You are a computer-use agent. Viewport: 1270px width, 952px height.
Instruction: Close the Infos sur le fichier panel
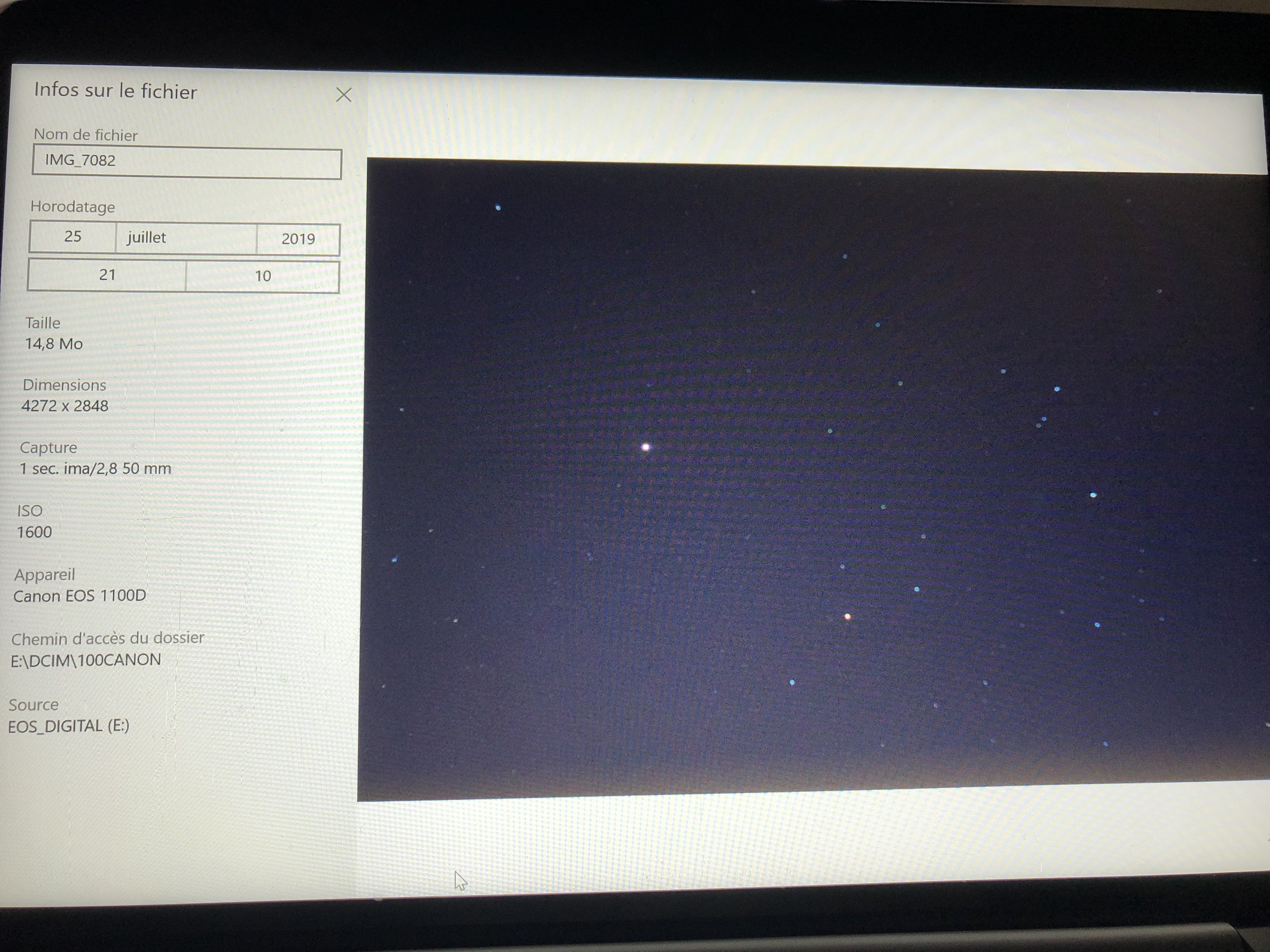(343, 95)
